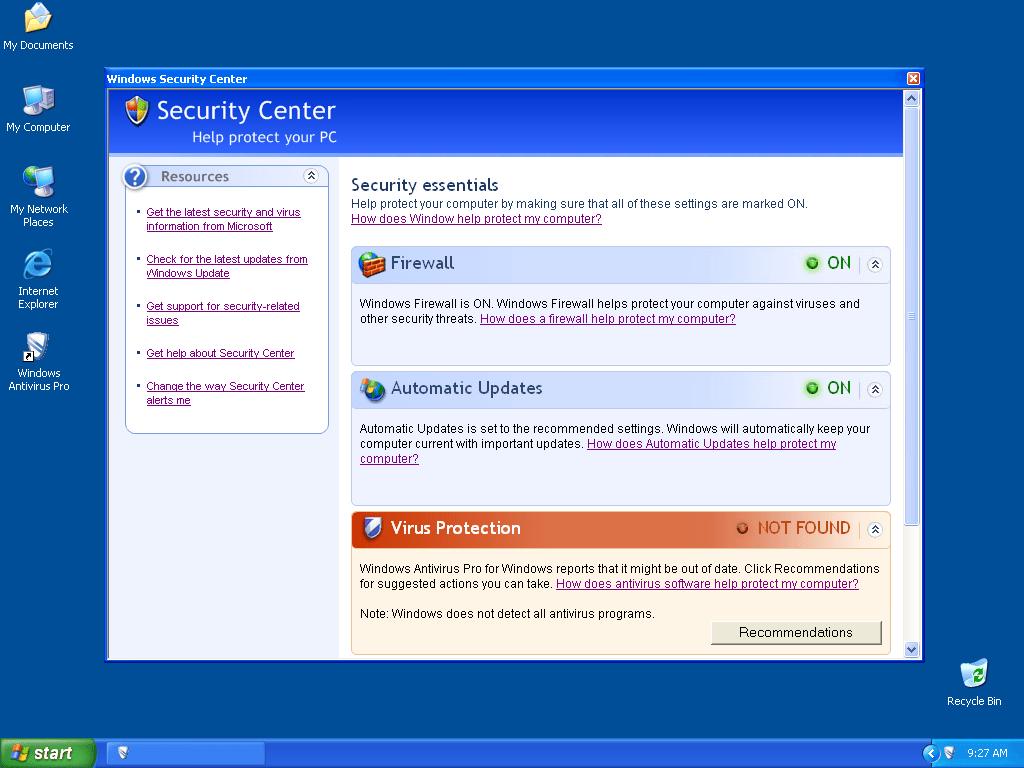Click the Automatic Updates globe icon
Image resolution: width=1024 pixels, height=768 pixels.
pos(372,389)
